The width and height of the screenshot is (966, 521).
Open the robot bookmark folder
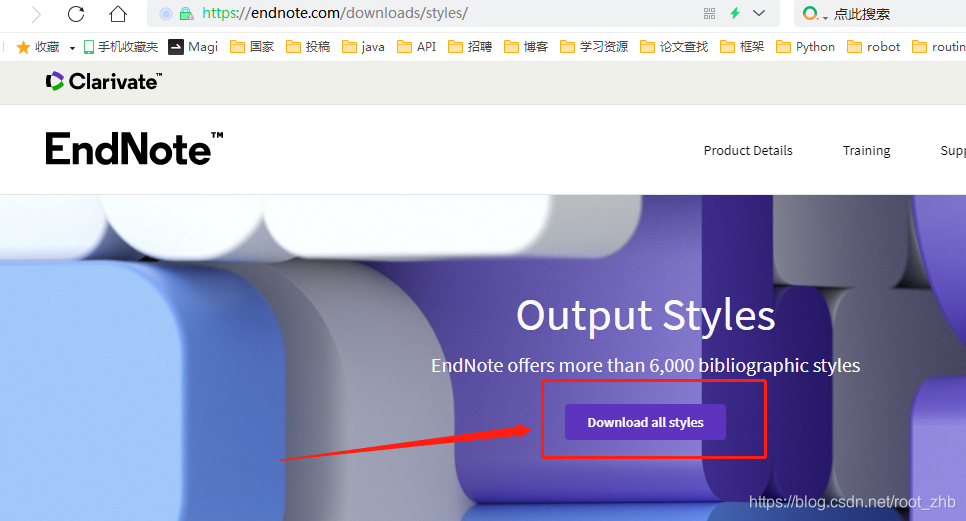874,47
